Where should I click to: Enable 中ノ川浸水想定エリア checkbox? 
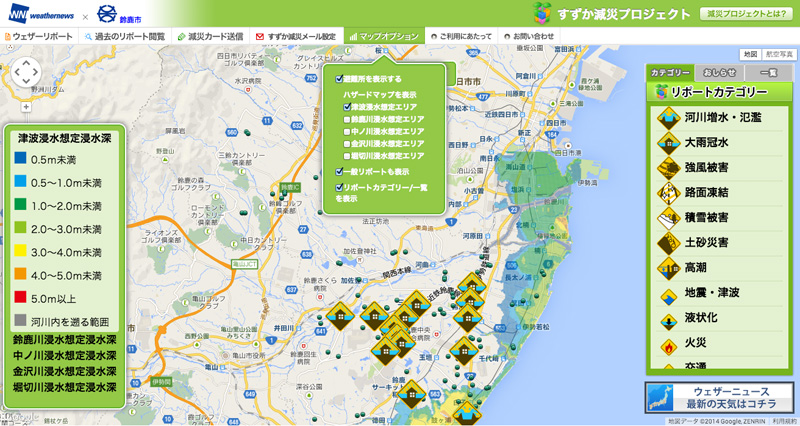coord(347,132)
